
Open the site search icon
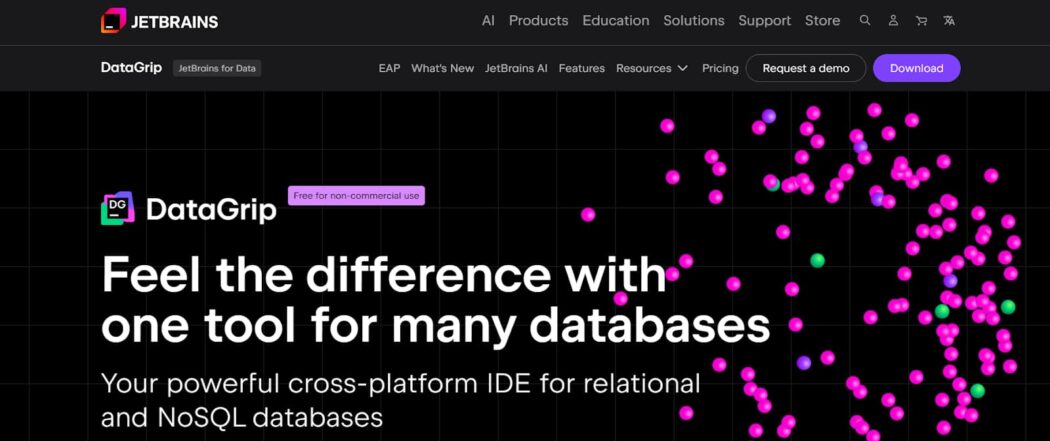865,21
